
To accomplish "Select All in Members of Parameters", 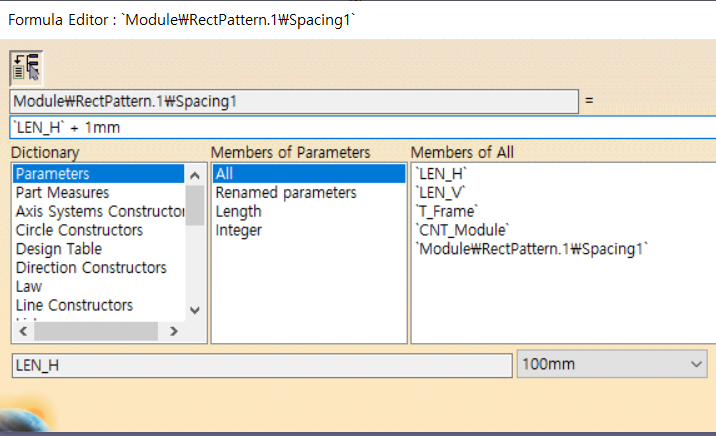I will pyautogui.click(x=309, y=173).
